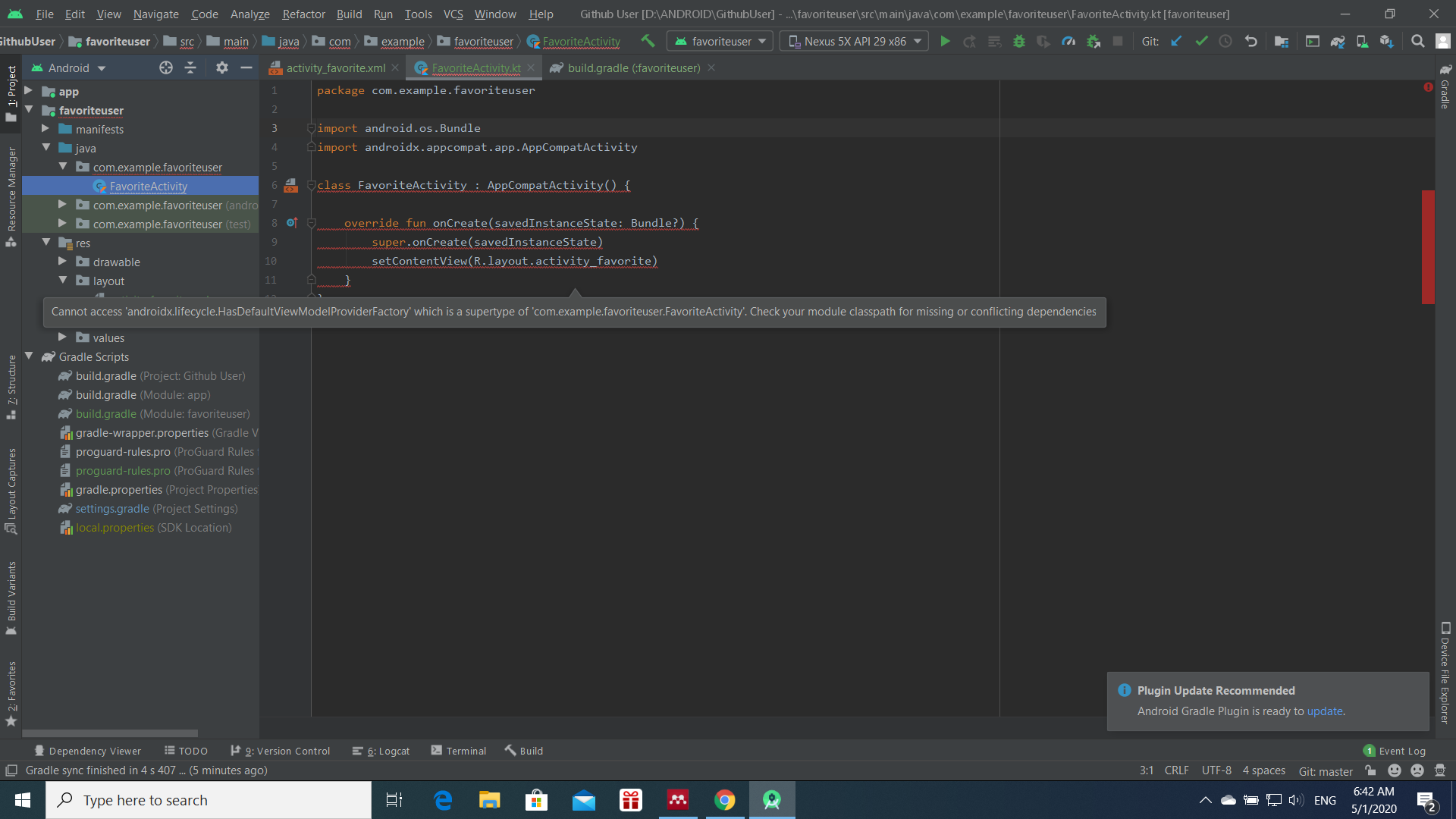The width and height of the screenshot is (1456, 819).
Task: Click the Debug app bug icon
Action: [x=1019, y=42]
